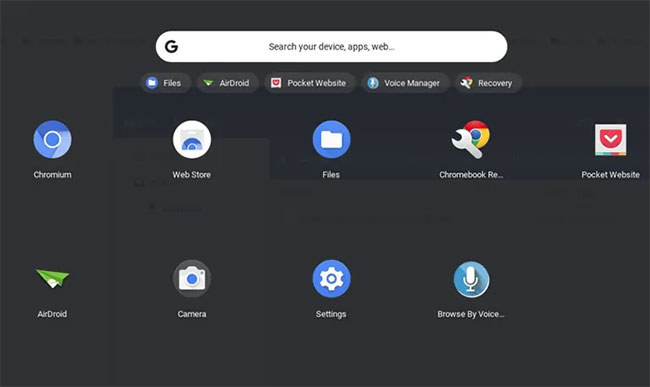Choose the Pocket Website suggestion chip
Image resolution: width=650 pixels, height=387 pixels.
tap(310, 83)
